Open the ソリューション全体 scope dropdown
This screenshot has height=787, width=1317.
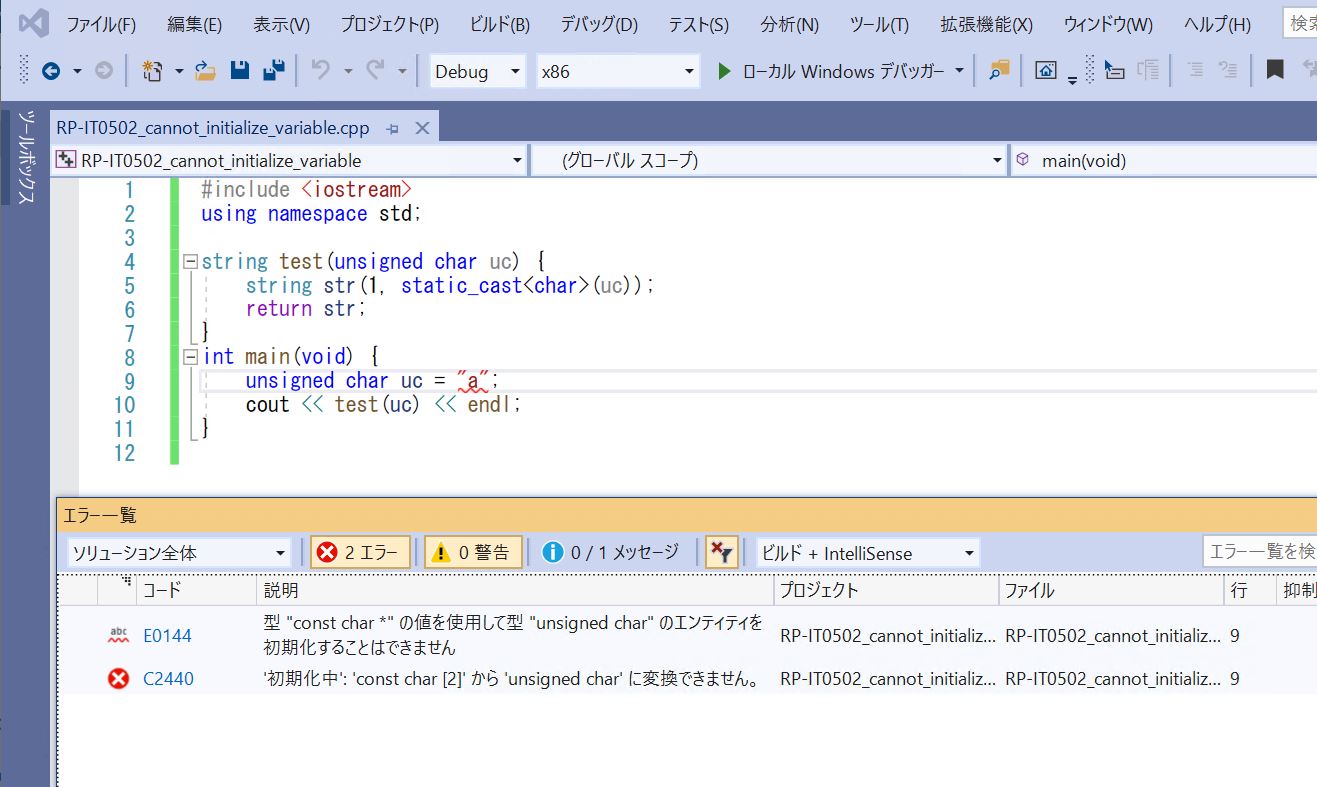point(178,551)
